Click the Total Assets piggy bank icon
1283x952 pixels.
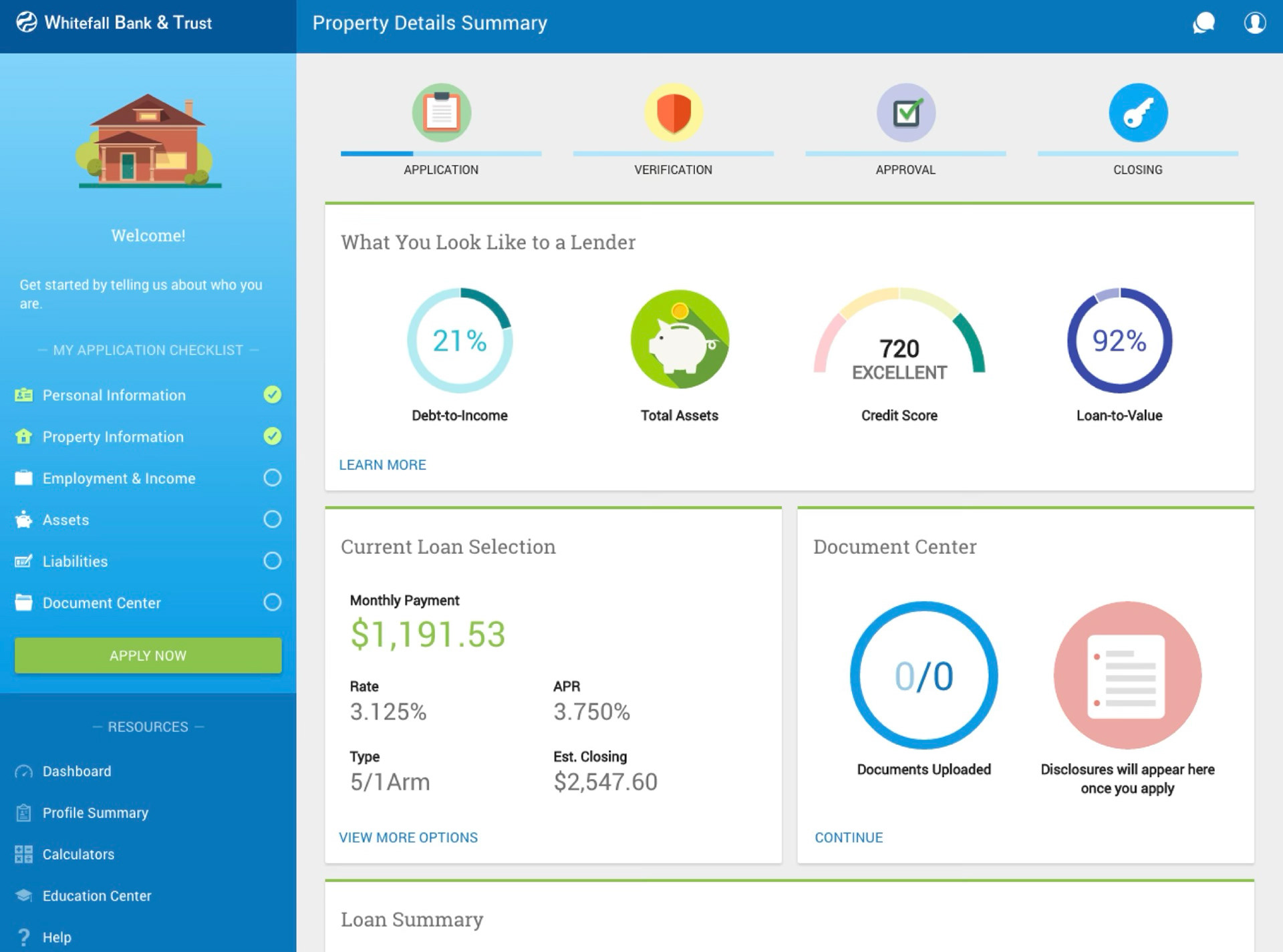[x=680, y=339]
